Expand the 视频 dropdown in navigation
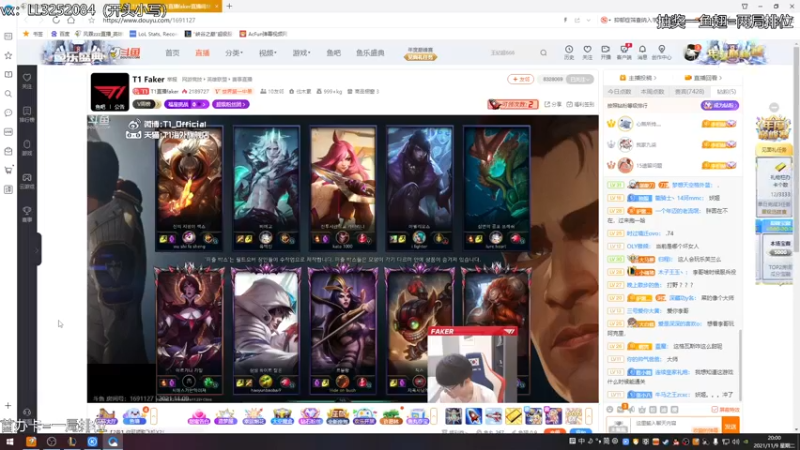Image resolution: width=800 pixels, height=450 pixels. 267,53
